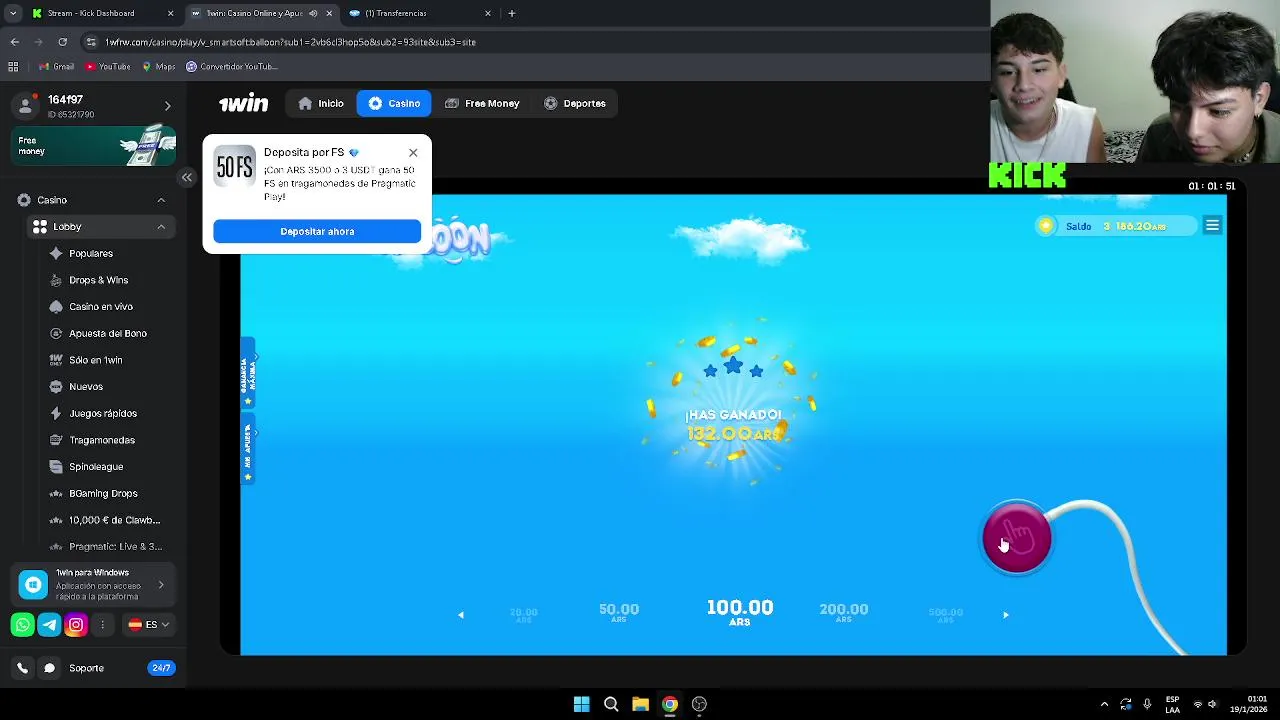Decrease bet with left arrow
The image size is (1280, 720).
tap(461, 615)
